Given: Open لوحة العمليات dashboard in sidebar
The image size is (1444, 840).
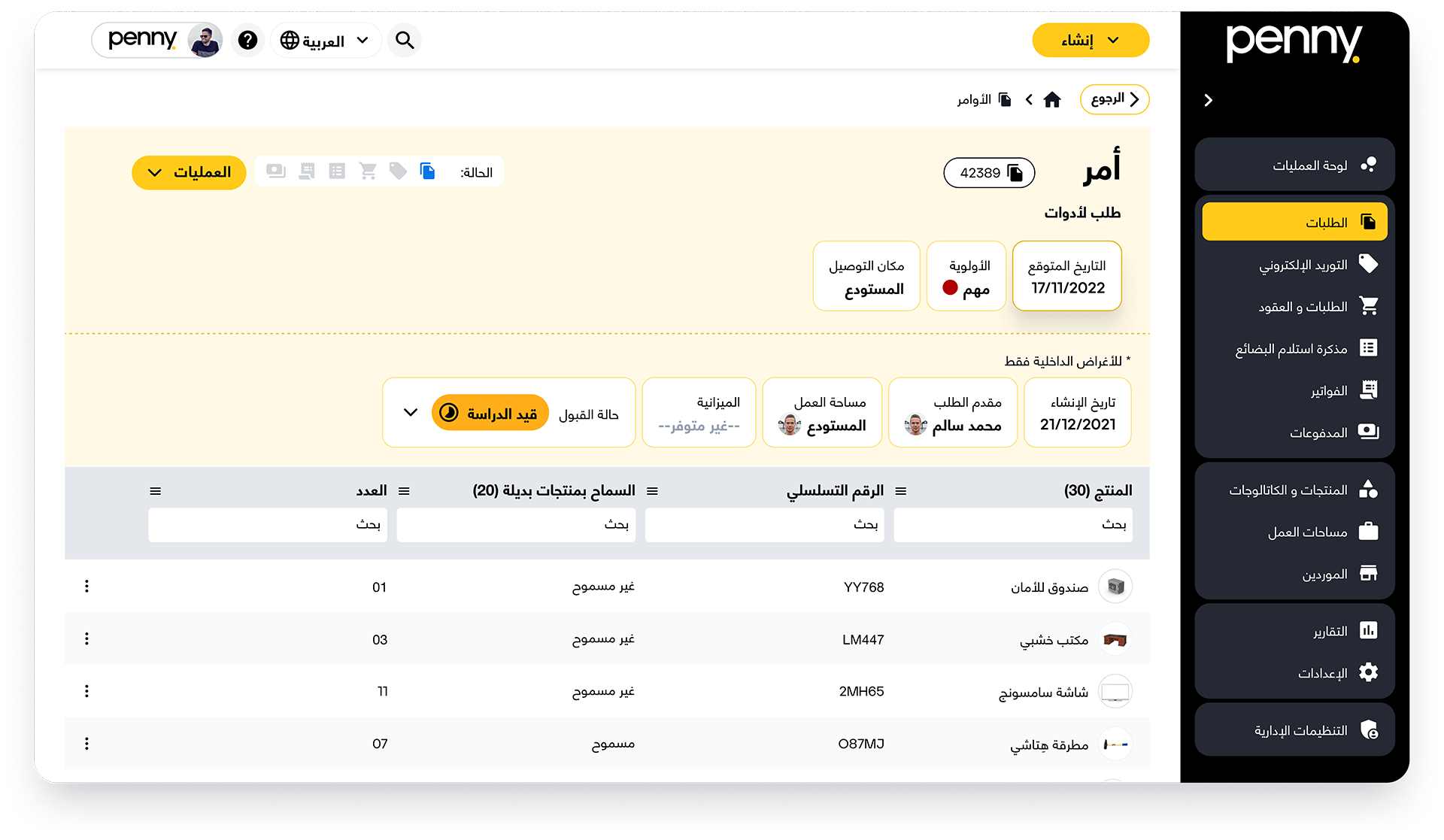Looking at the screenshot, I should (x=1294, y=165).
